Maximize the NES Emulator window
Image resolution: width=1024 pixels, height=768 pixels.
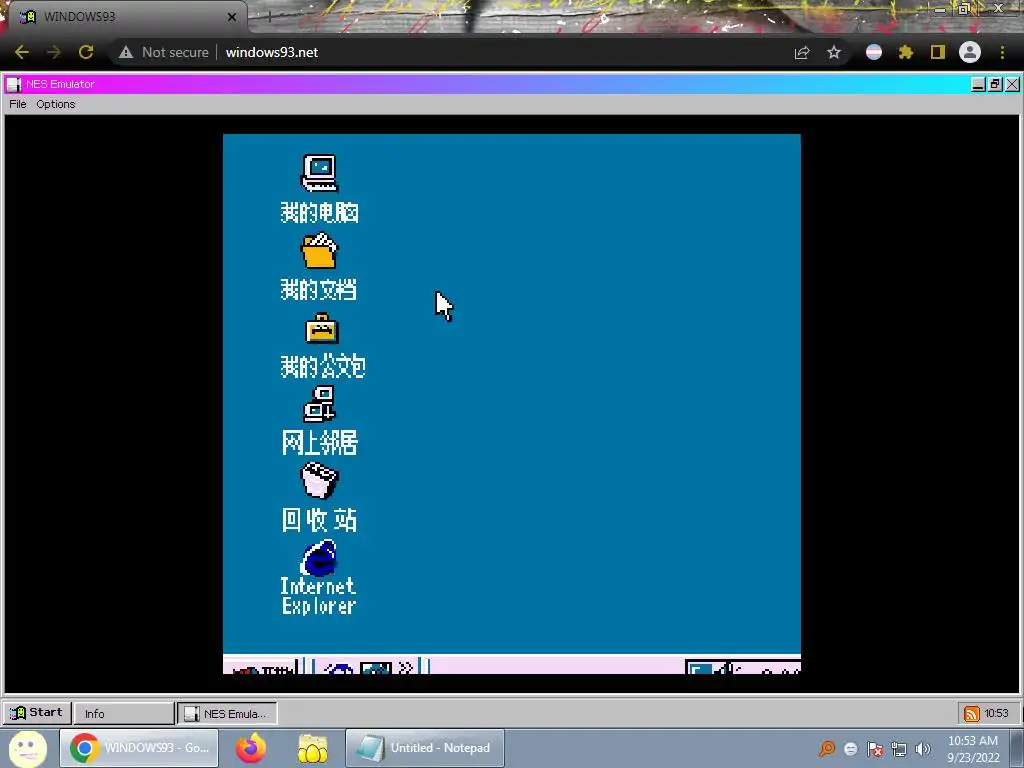pos(995,84)
